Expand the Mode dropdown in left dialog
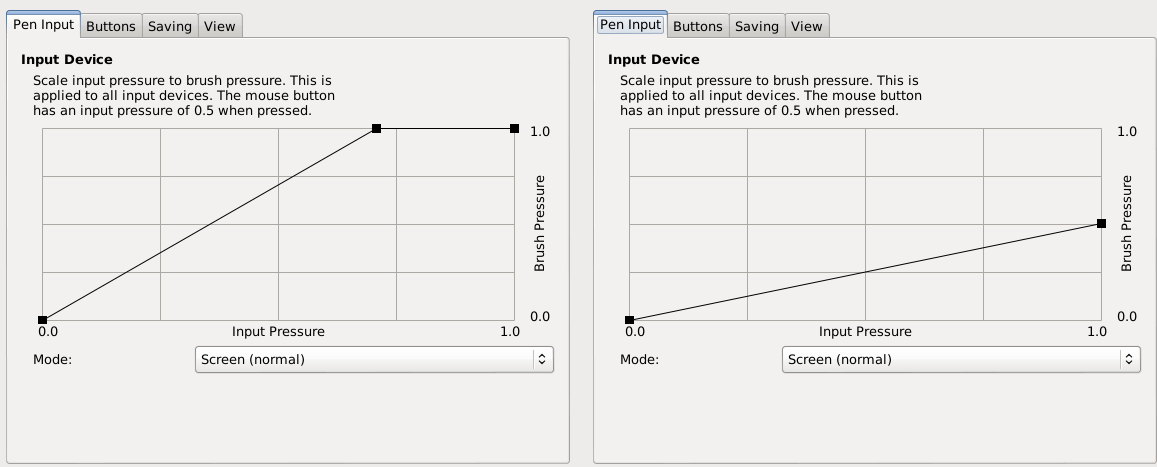This screenshot has height=467, width=1157. click(374, 359)
